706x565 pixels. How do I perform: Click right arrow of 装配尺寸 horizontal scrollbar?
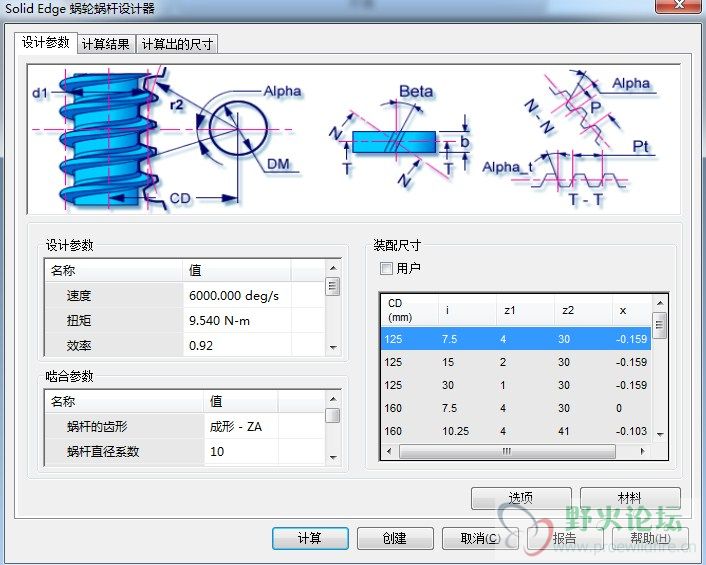click(643, 451)
